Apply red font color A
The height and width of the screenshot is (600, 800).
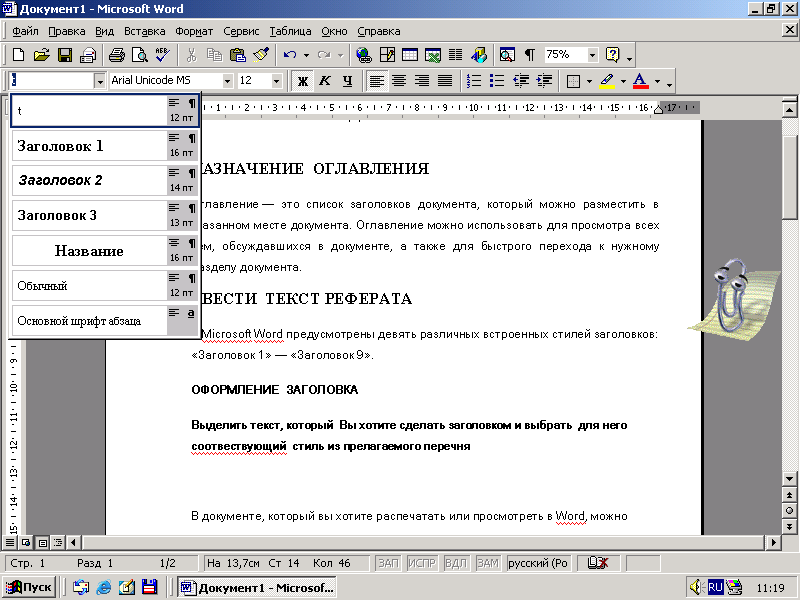(x=640, y=81)
